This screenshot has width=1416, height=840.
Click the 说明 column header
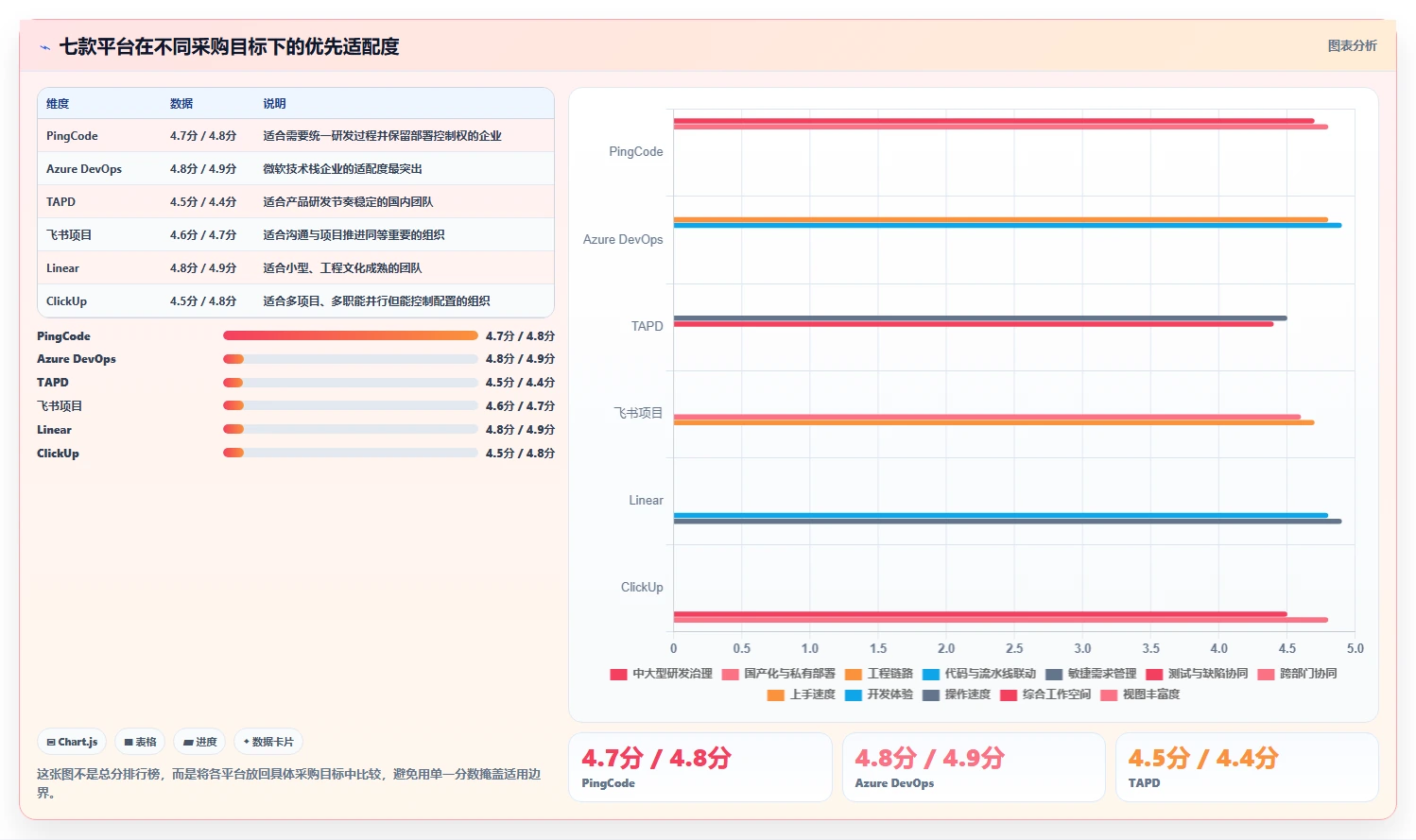274,104
